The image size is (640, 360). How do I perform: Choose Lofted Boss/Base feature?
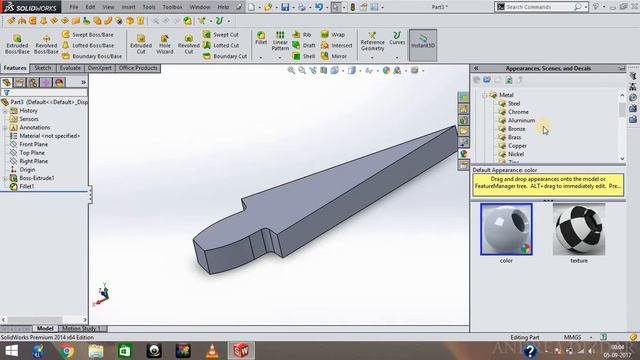[88, 45]
